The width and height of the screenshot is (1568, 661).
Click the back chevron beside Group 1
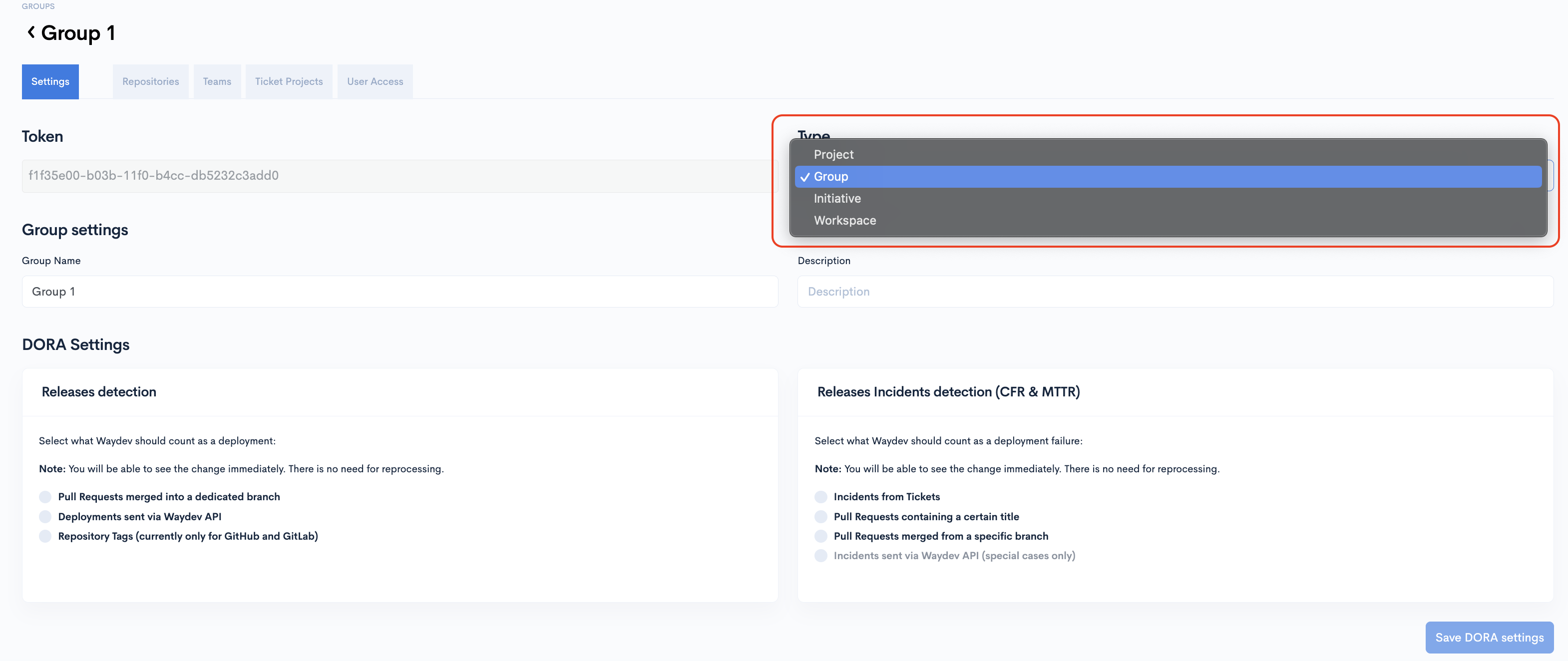31,32
